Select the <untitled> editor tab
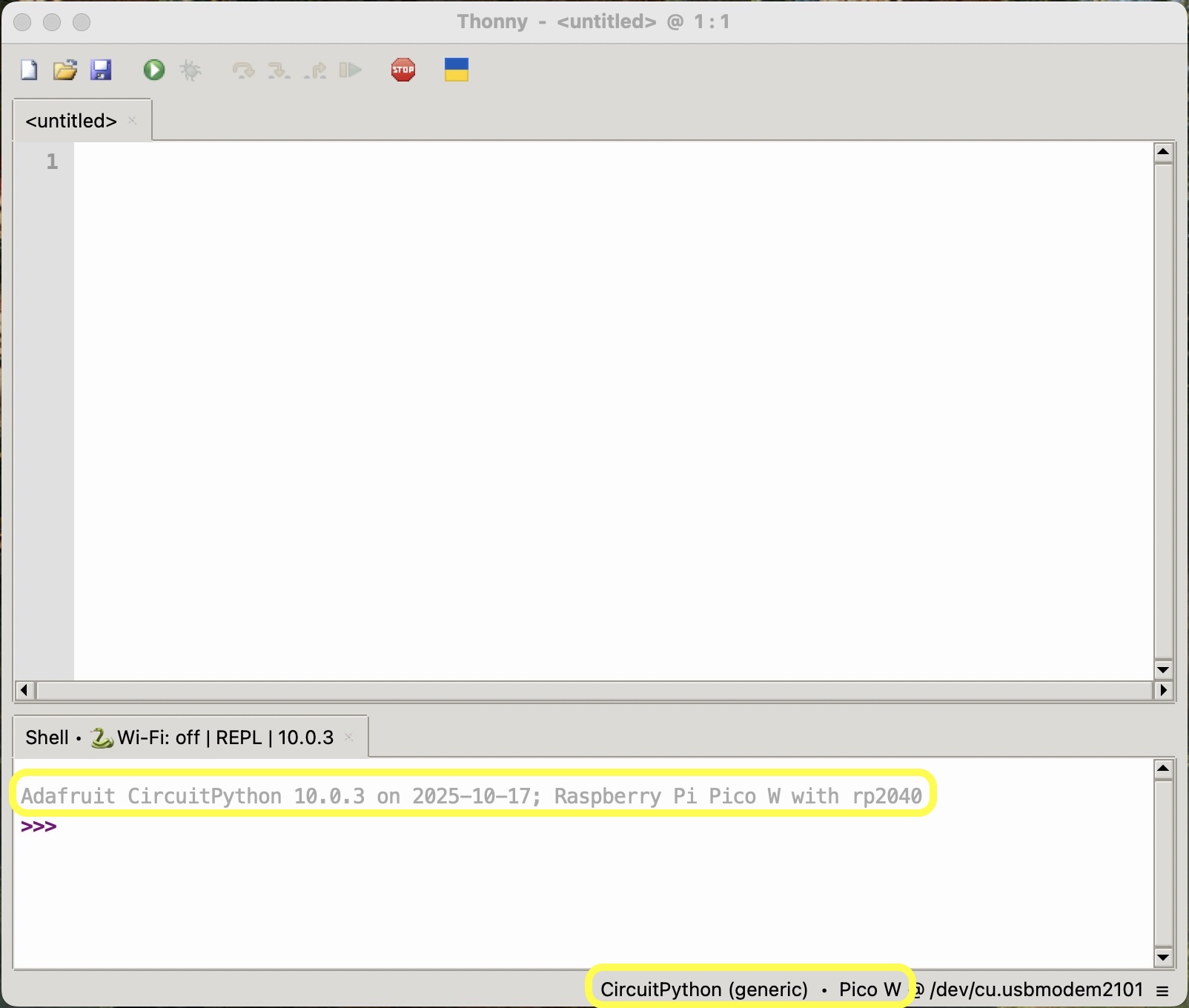The width and height of the screenshot is (1189, 1008). coord(71,121)
